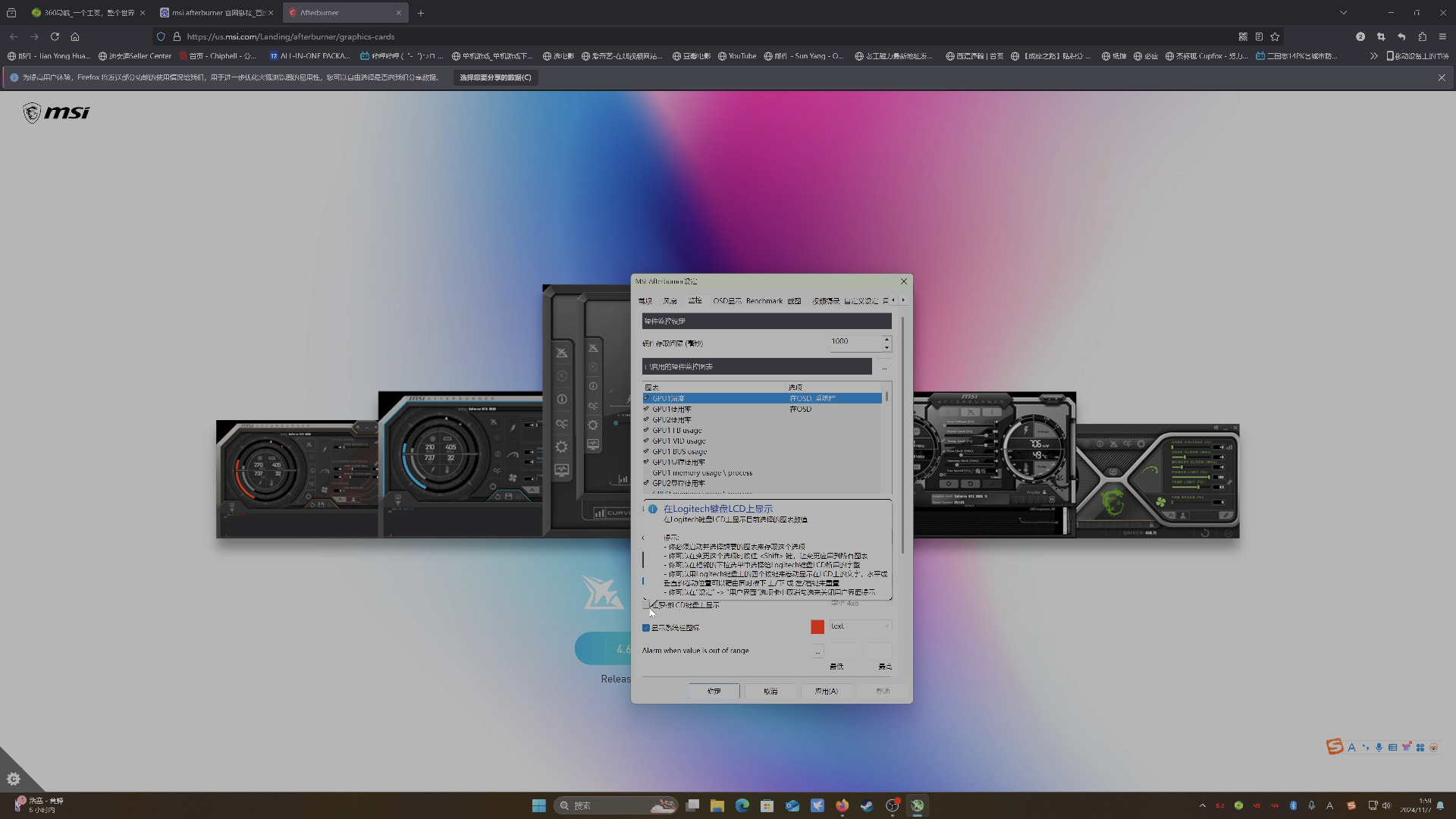Viewport: 1456px width, 819px height.
Task: Click the hardware polling period input field
Action: click(855, 342)
